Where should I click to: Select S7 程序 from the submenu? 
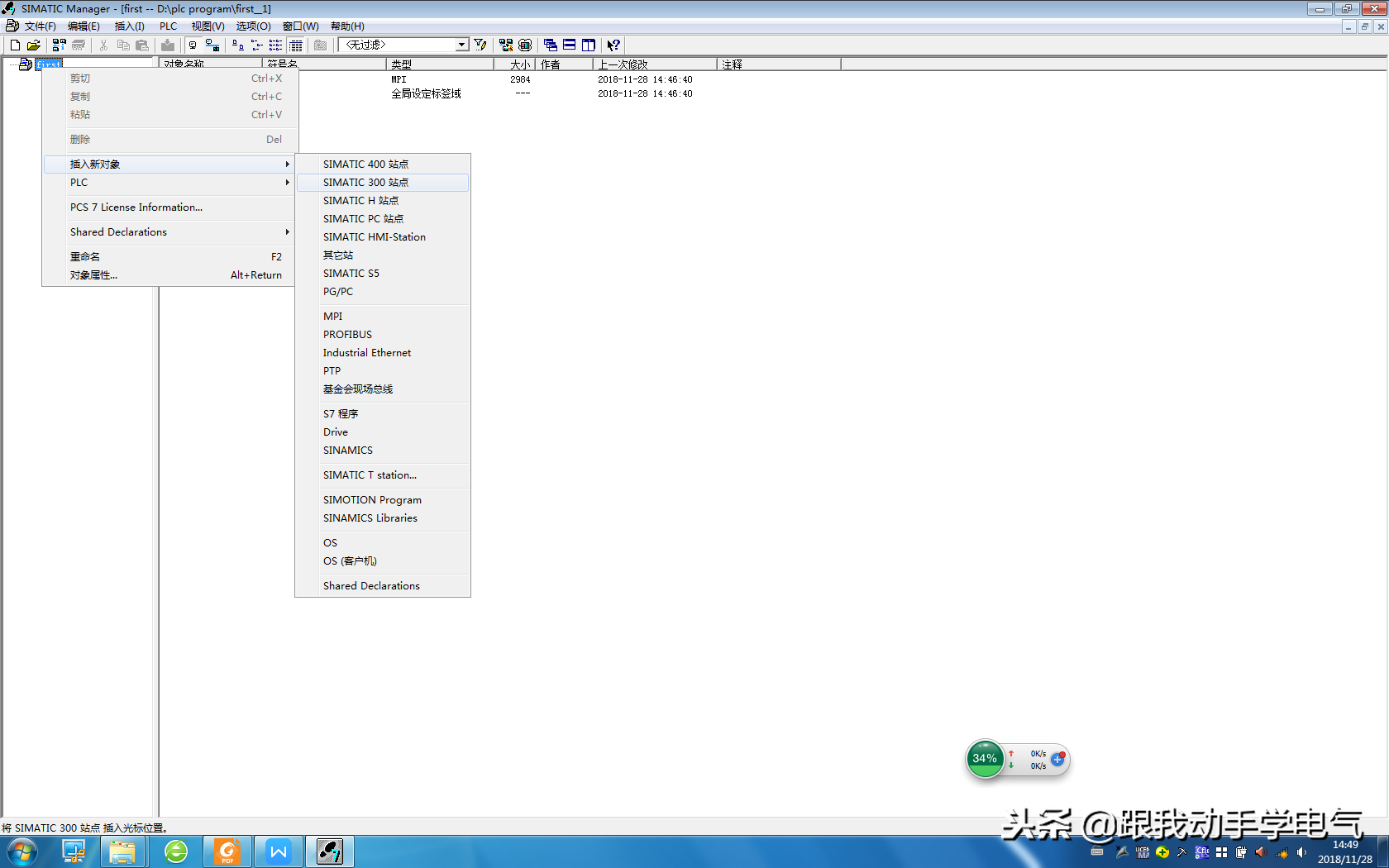(341, 414)
